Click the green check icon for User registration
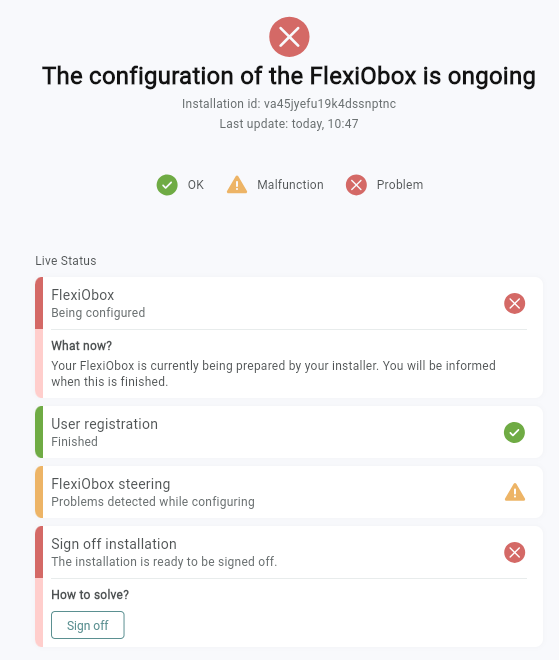 click(514, 432)
